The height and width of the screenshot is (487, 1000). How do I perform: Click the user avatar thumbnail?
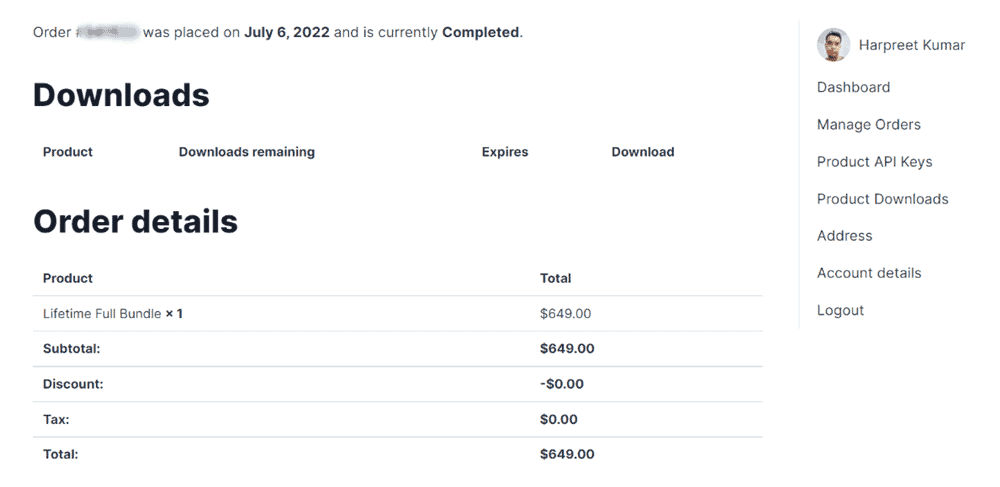pos(833,45)
